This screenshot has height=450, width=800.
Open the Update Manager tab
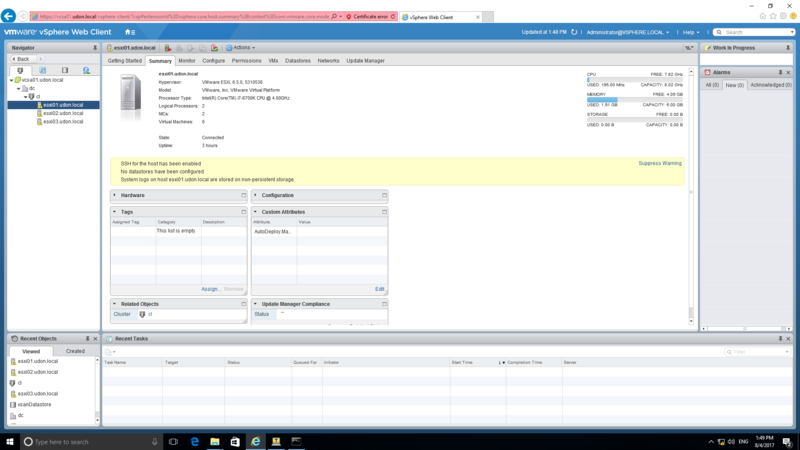click(x=365, y=61)
